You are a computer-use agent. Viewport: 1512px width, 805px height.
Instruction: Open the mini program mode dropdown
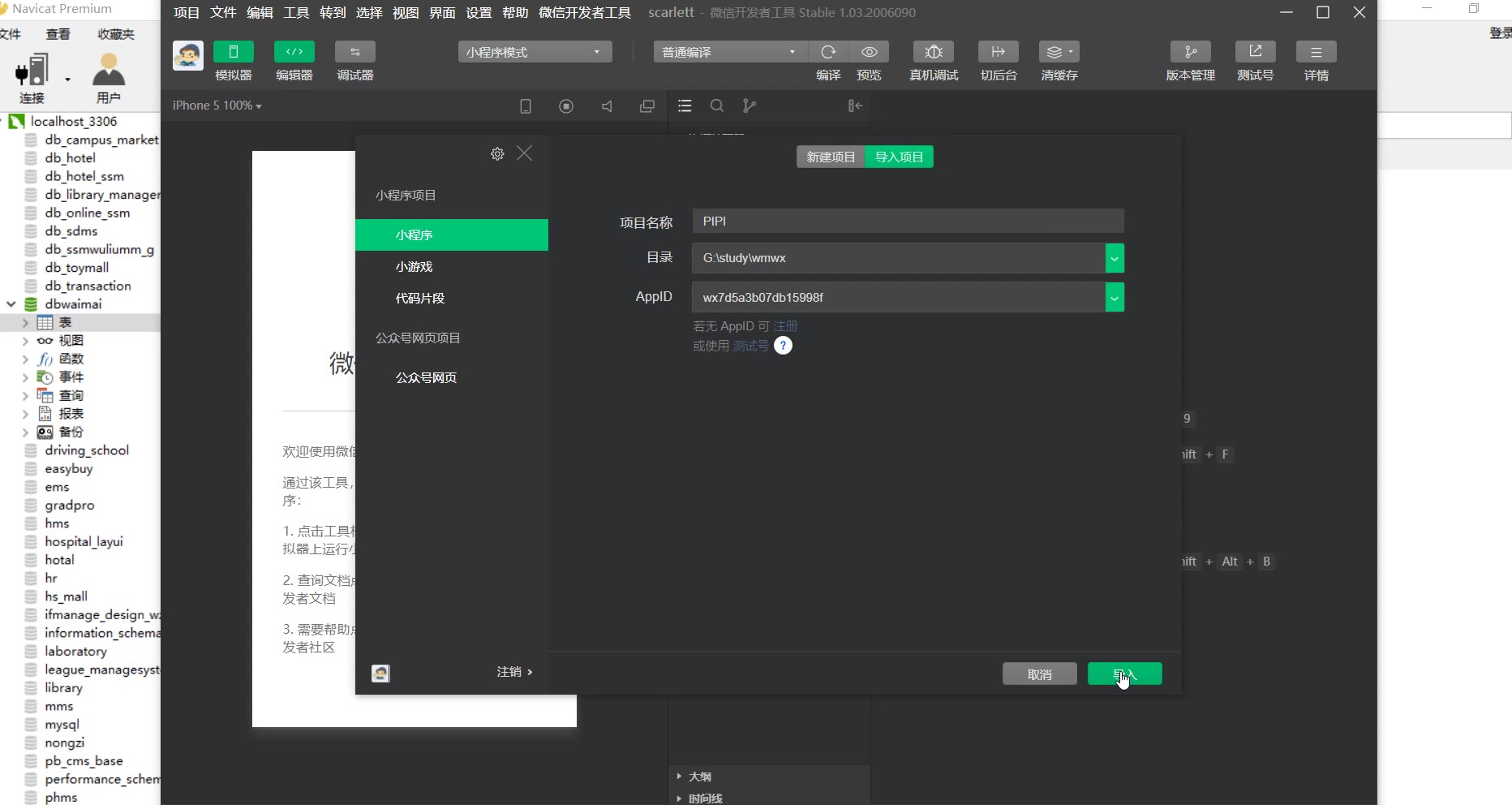[535, 52]
